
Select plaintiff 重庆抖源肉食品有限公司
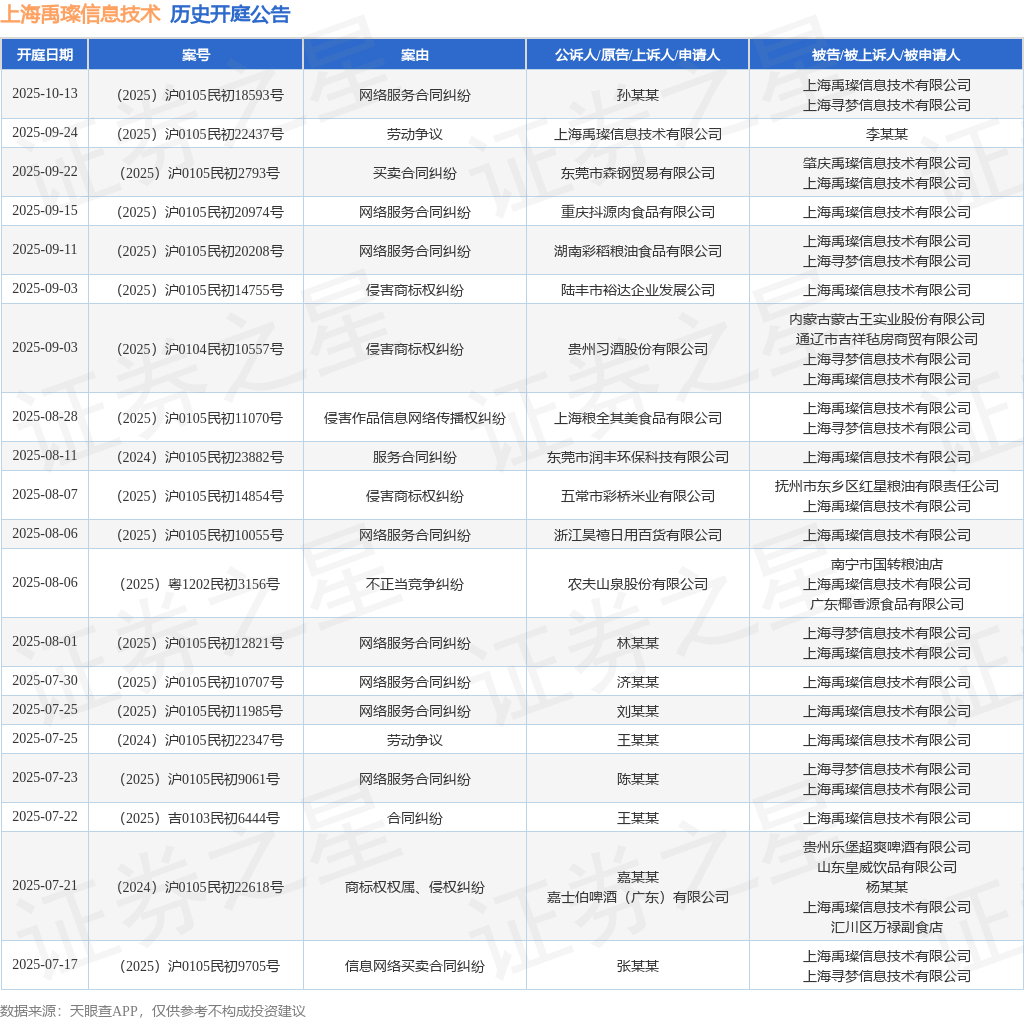[x=637, y=212]
